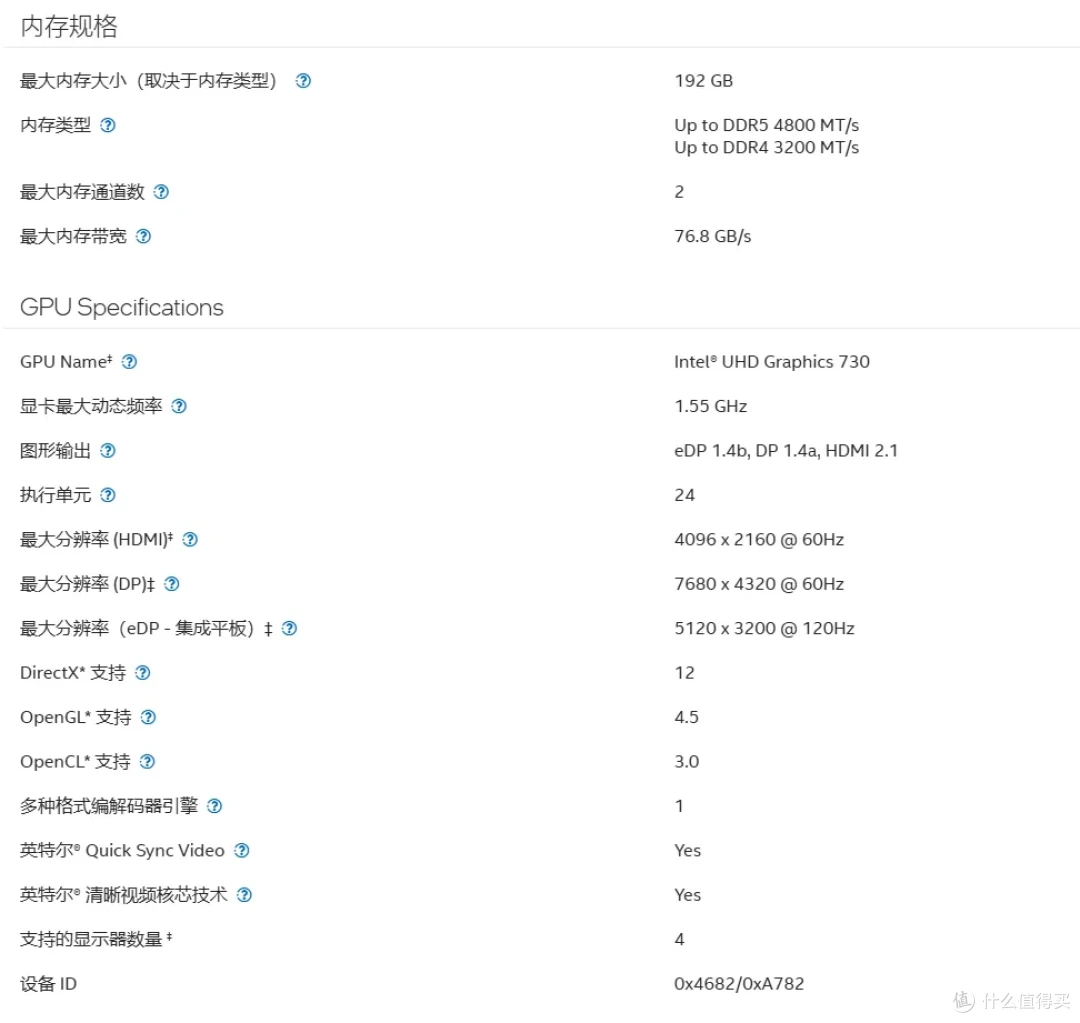Open help tooltip for 最大内存通道数
The width and height of the screenshot is (1080, 1023).
click(161, 192)
